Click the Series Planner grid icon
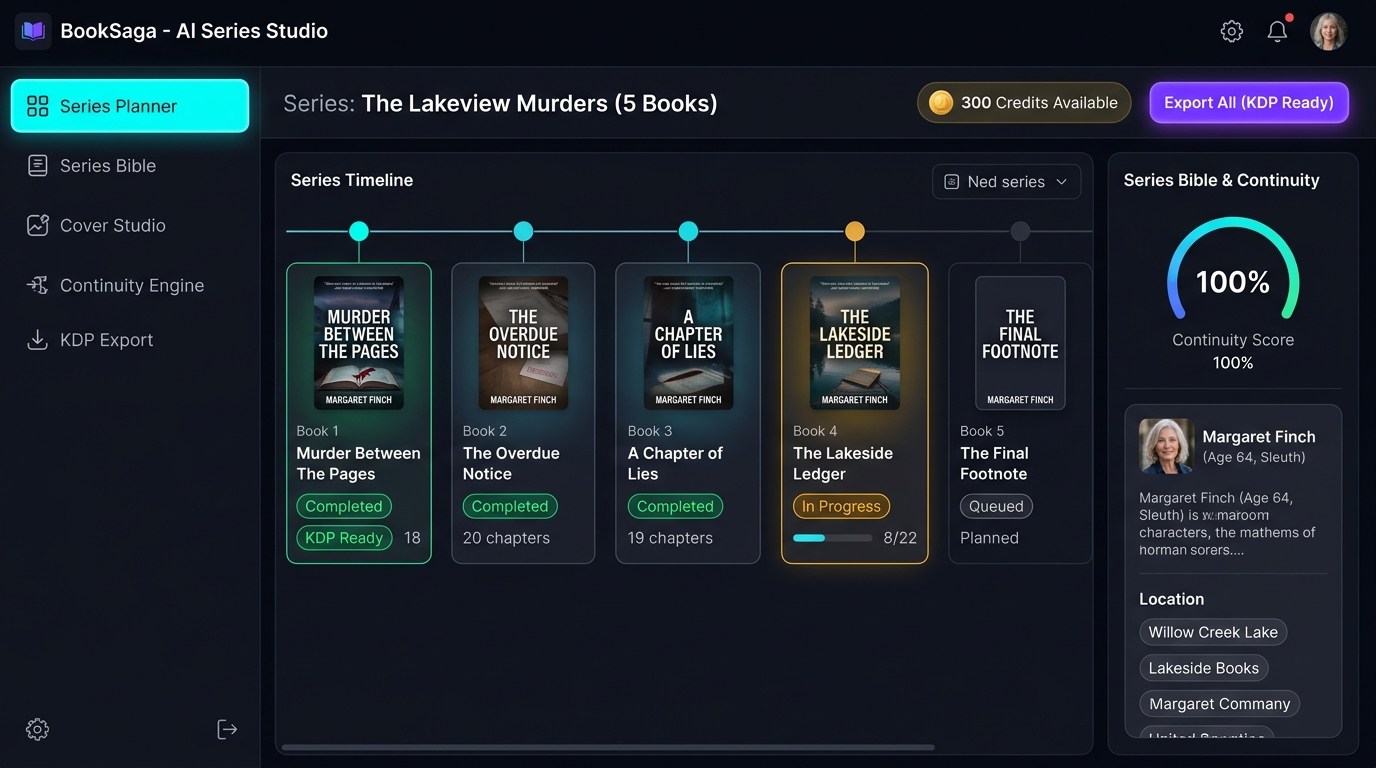The width and height of the screenshot is (1376, 768). pyautogui.click(x=37, y=106)
